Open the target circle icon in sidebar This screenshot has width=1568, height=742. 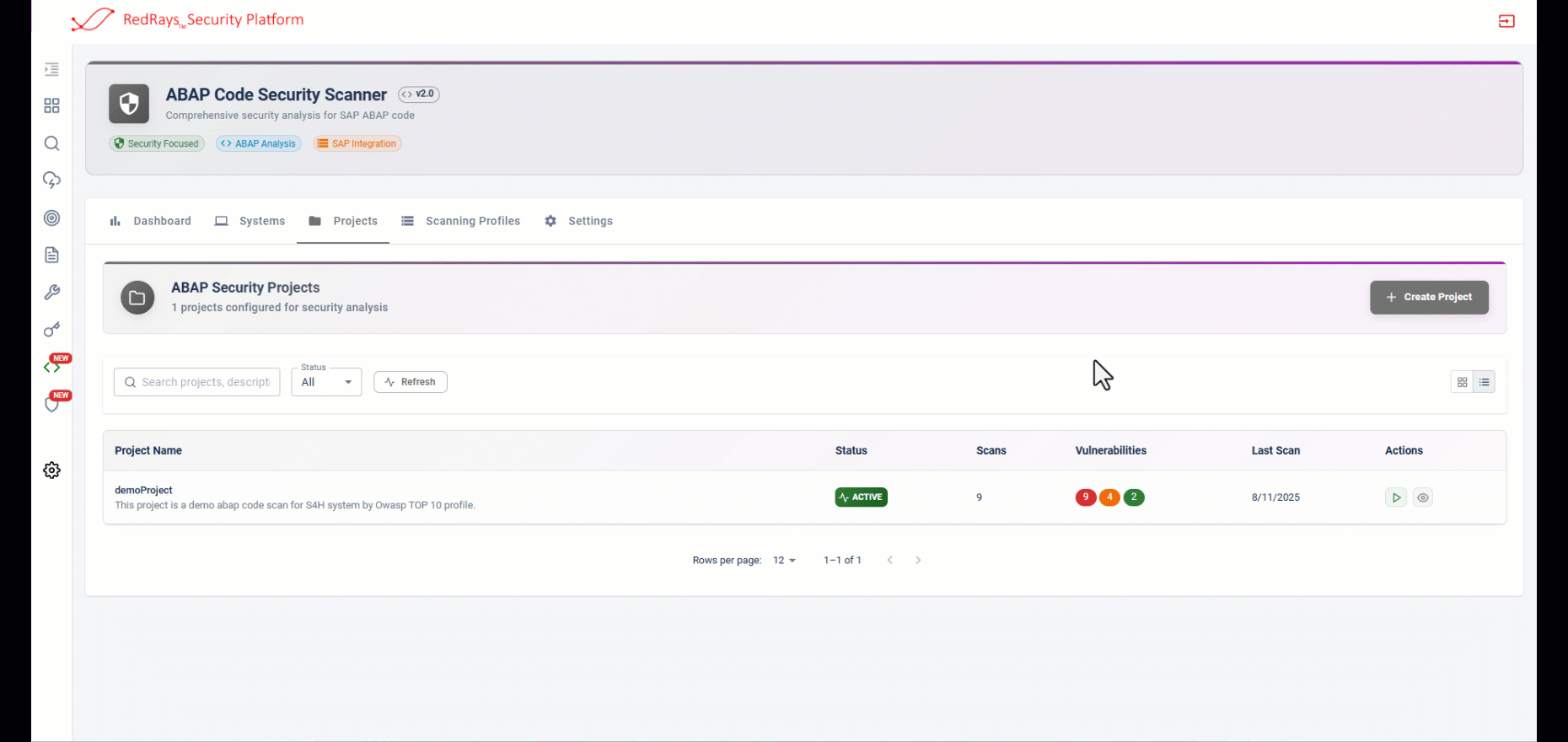51,218
